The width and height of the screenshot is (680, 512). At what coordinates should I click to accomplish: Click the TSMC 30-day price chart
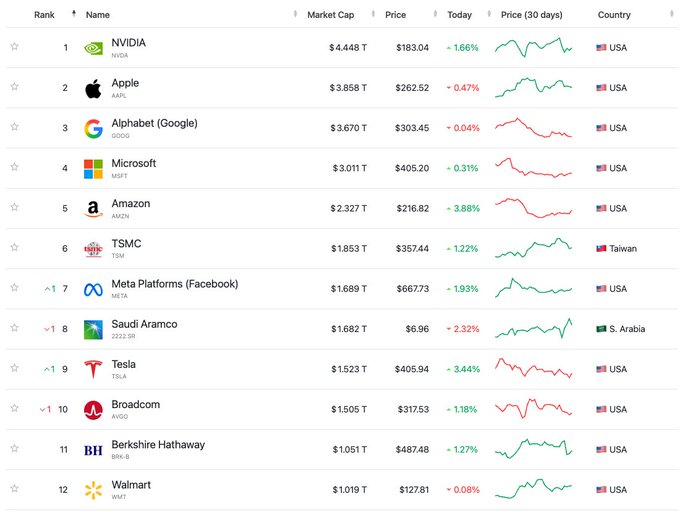[x=534, y=247]
